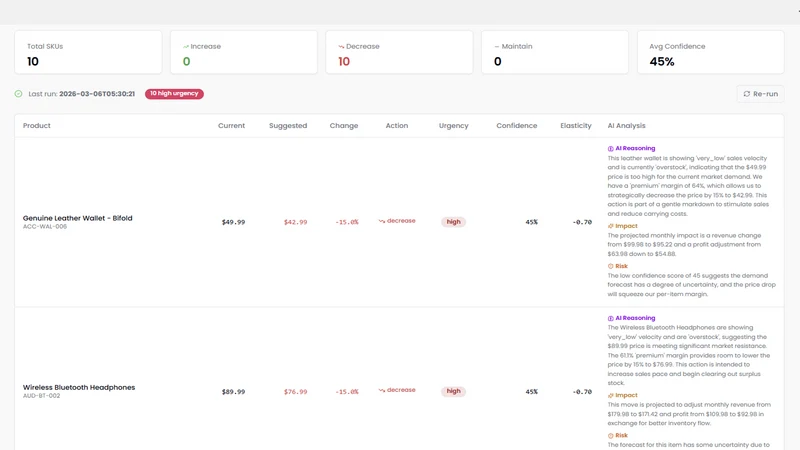Click SKU code AUD-BT-002
This screenshot has height=450, width=800.
coord(41,396)
